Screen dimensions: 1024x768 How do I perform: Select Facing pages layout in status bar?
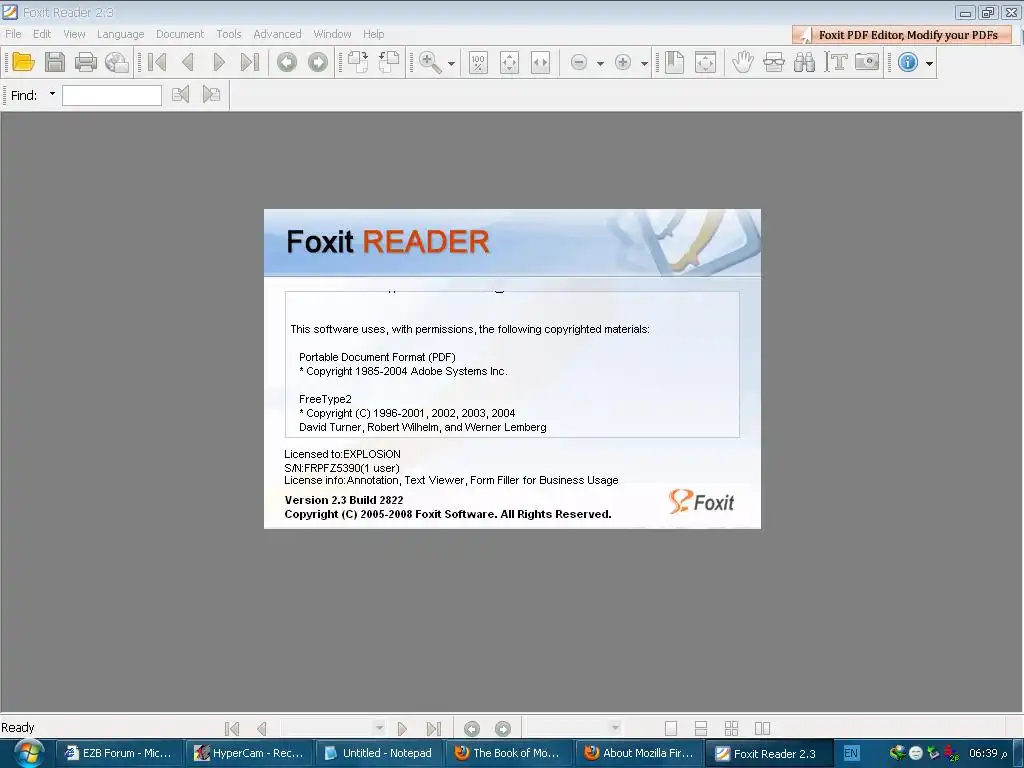[762, 728]
